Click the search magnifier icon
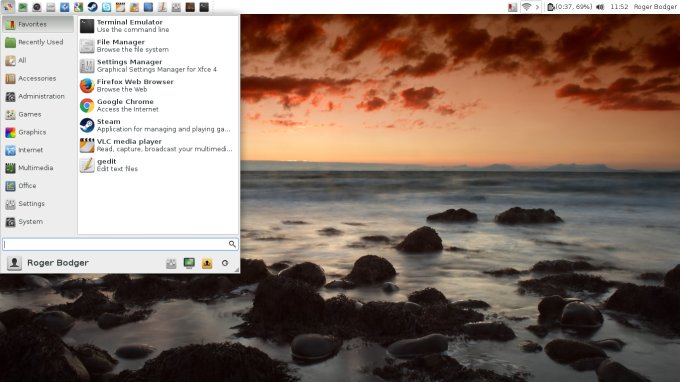Image resolution: width=680 pixels, height=382 pixels. tap(232, 244)
